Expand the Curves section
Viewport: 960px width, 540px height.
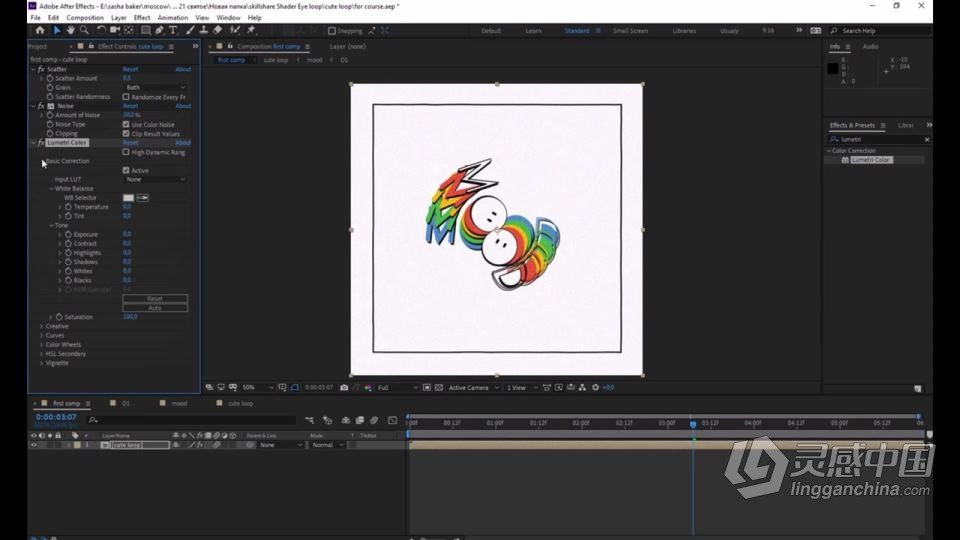pos(42,336)
